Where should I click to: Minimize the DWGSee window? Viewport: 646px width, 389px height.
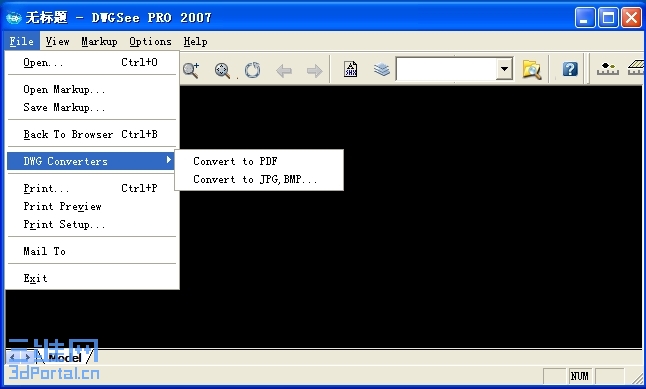coord(585,18)
